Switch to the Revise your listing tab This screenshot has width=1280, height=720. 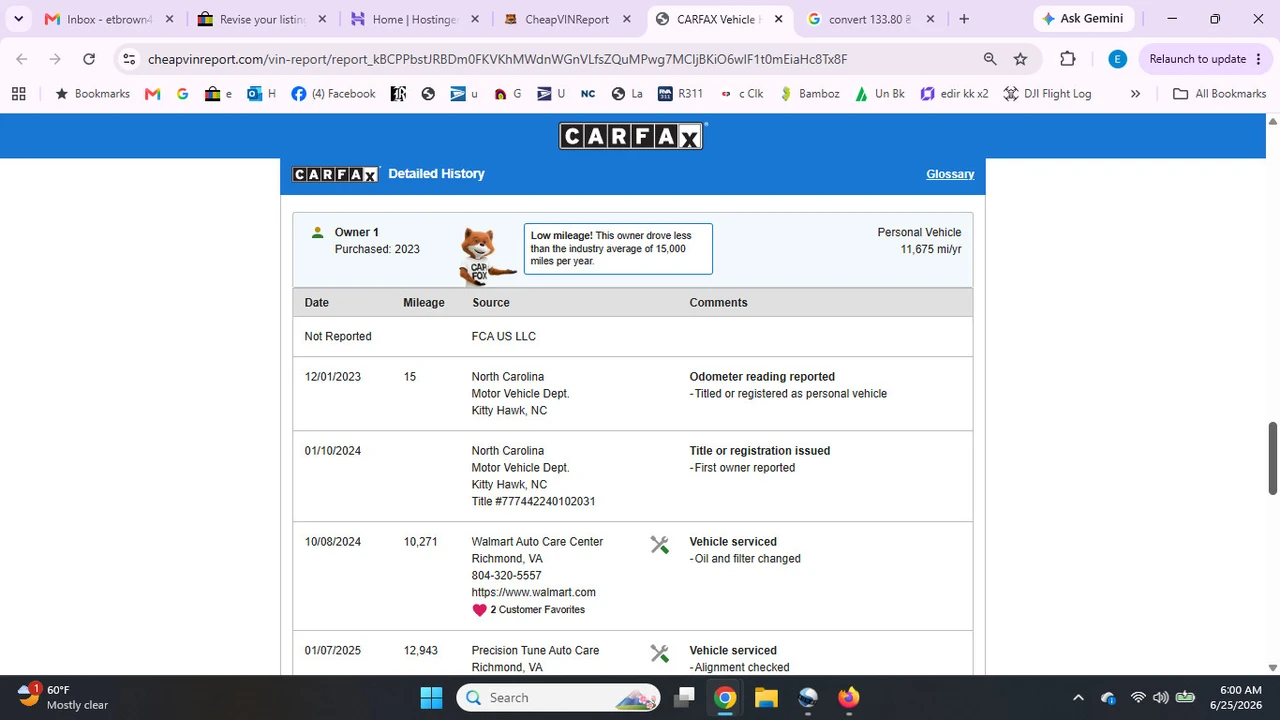[x=262, y=19]
